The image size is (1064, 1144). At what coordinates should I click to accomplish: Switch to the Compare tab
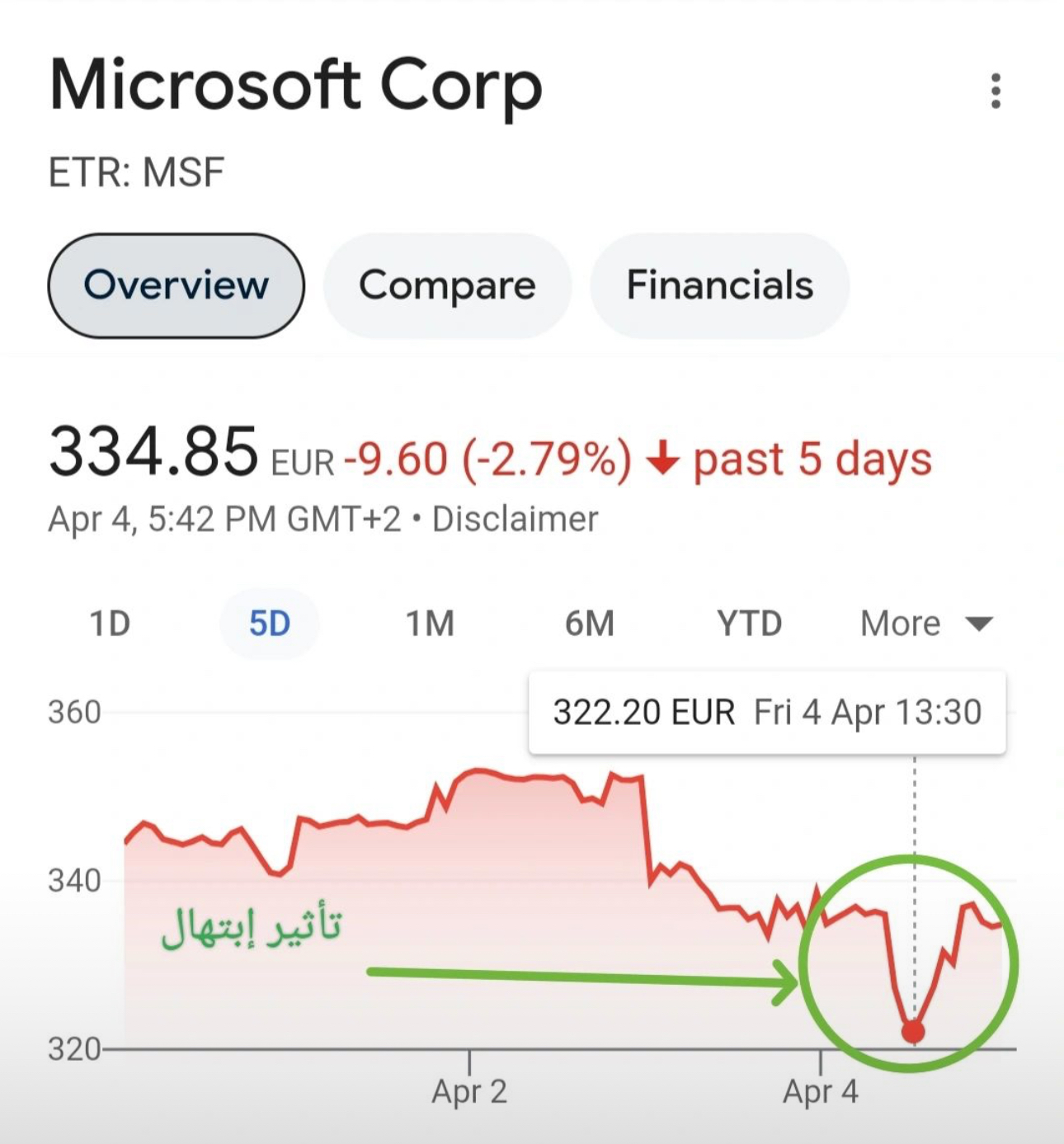point(447,285)
